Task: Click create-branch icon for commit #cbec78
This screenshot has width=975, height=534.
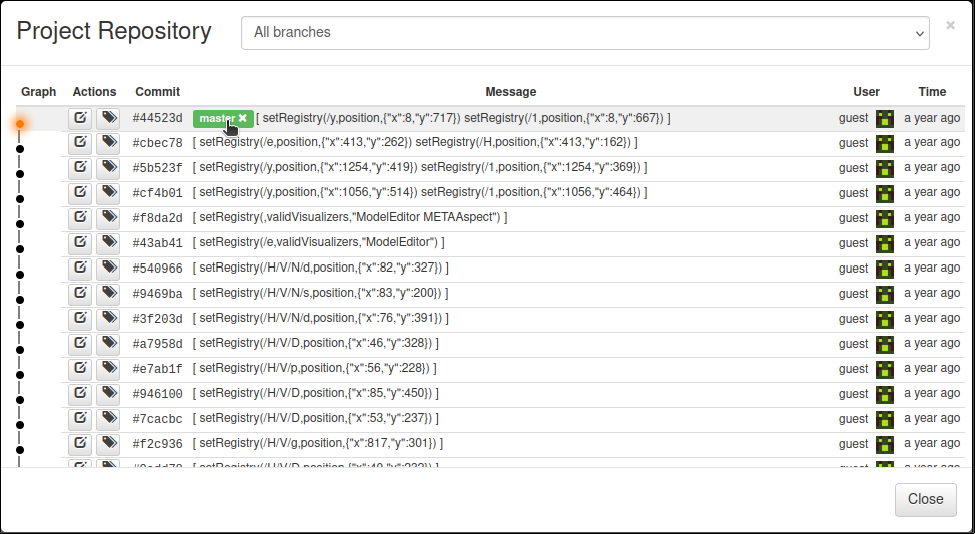Action: coord(80,143)
